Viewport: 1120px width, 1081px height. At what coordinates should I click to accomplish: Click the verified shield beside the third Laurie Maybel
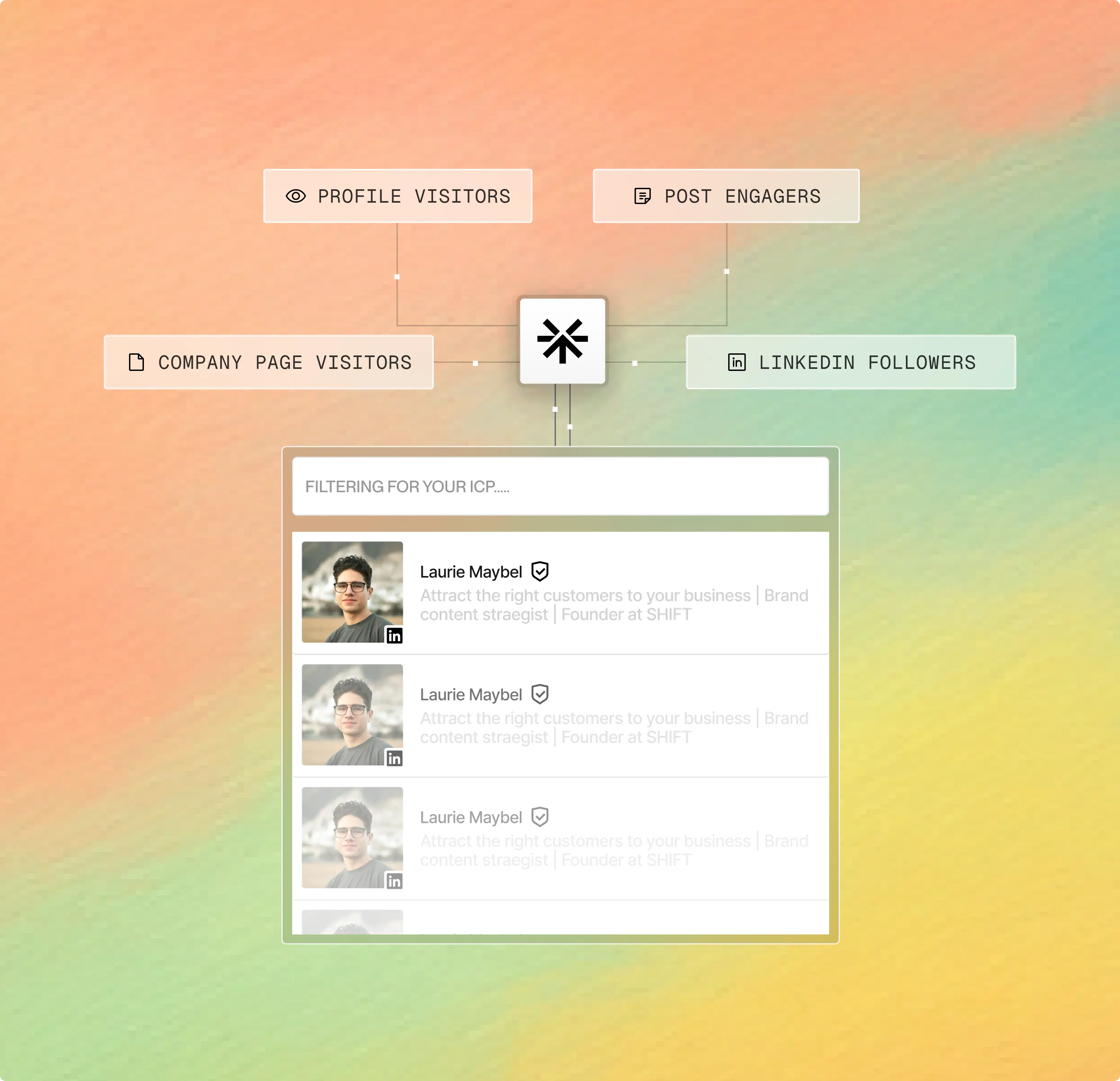tap(540, 817)
